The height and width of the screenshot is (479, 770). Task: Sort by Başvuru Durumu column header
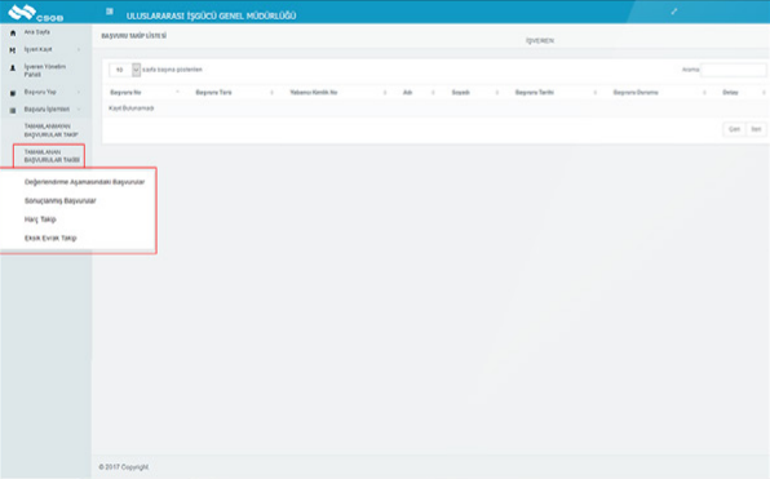pyautogui.click(x=635, y=92)
